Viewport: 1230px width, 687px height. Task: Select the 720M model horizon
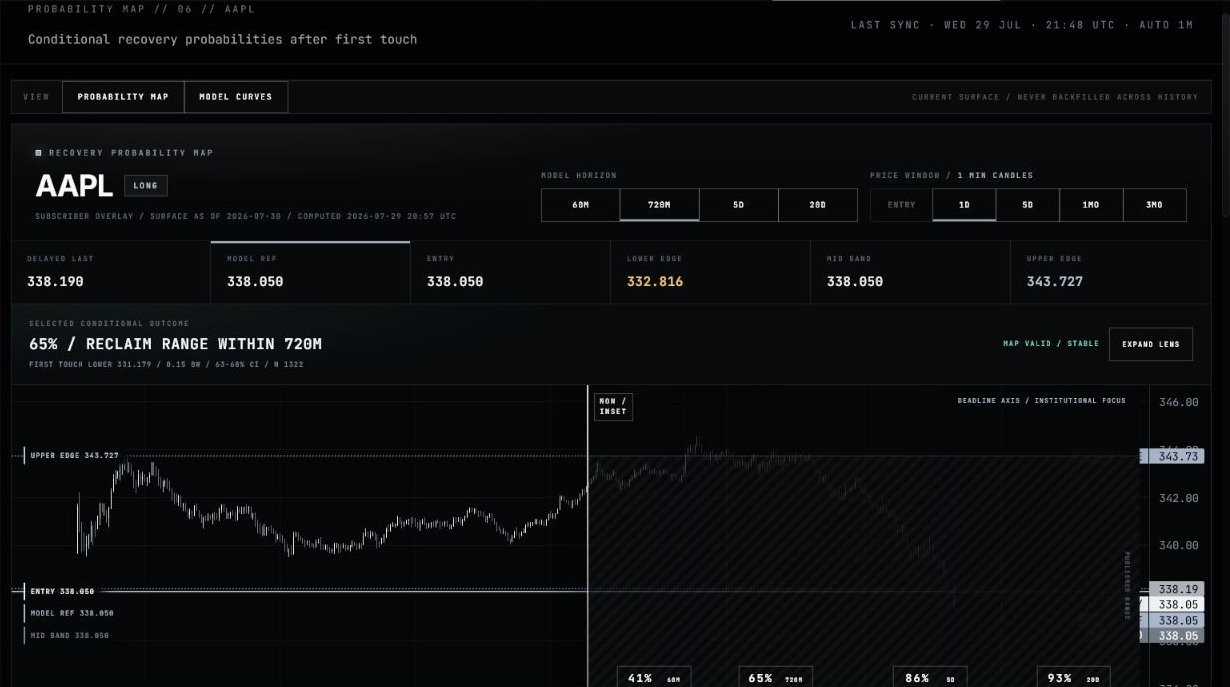[x=660, y=205]
